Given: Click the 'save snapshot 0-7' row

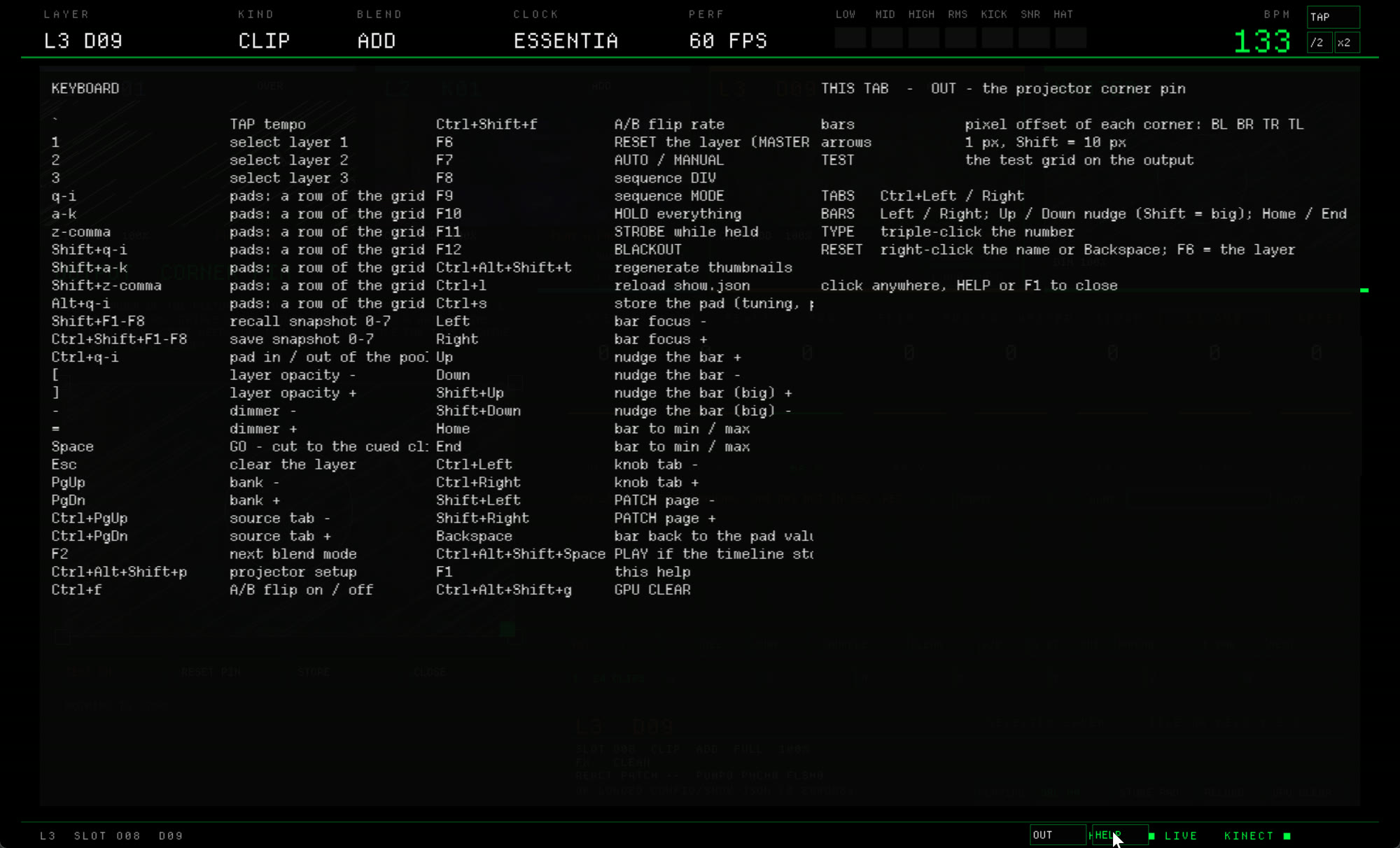Looking at the screenshot, I should click(x=302, y=339).
